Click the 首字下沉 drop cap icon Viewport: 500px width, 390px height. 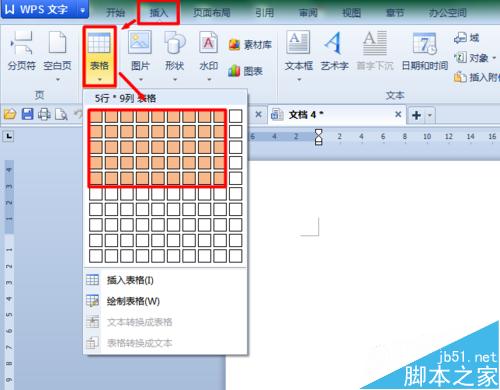375,43
